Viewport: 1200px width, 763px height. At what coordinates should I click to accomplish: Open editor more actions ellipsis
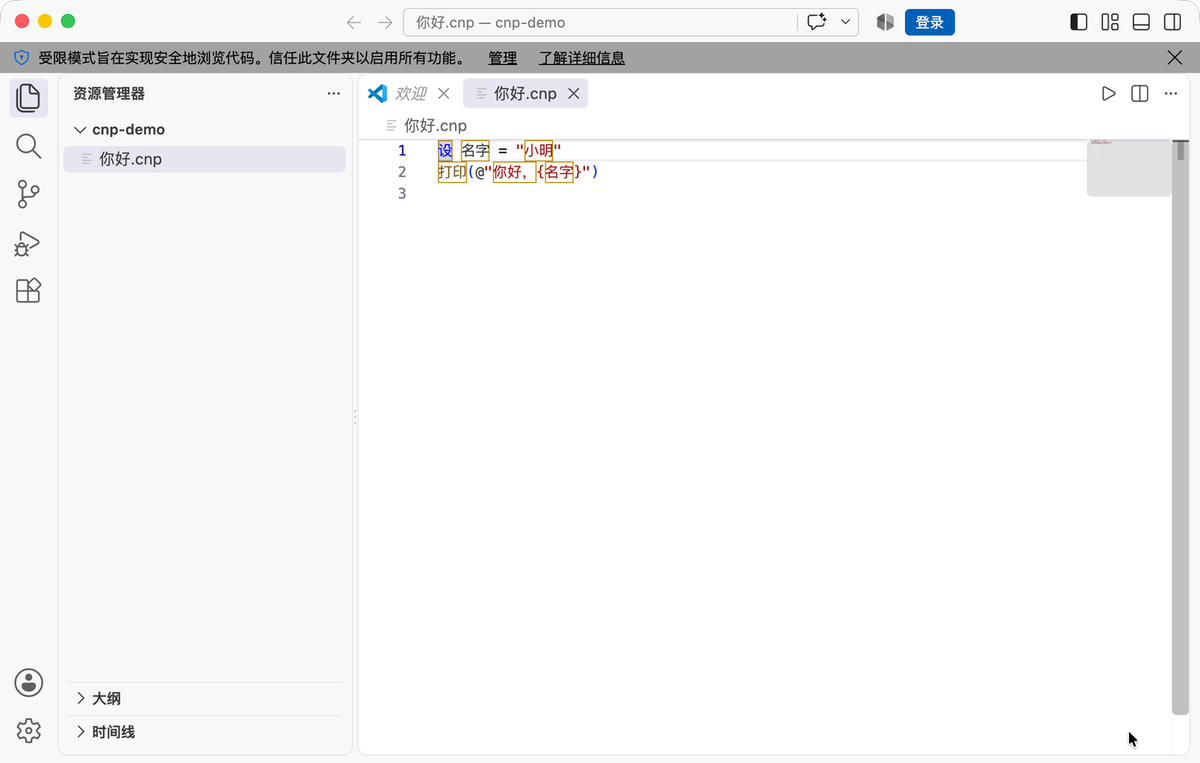pos(1170,93)
